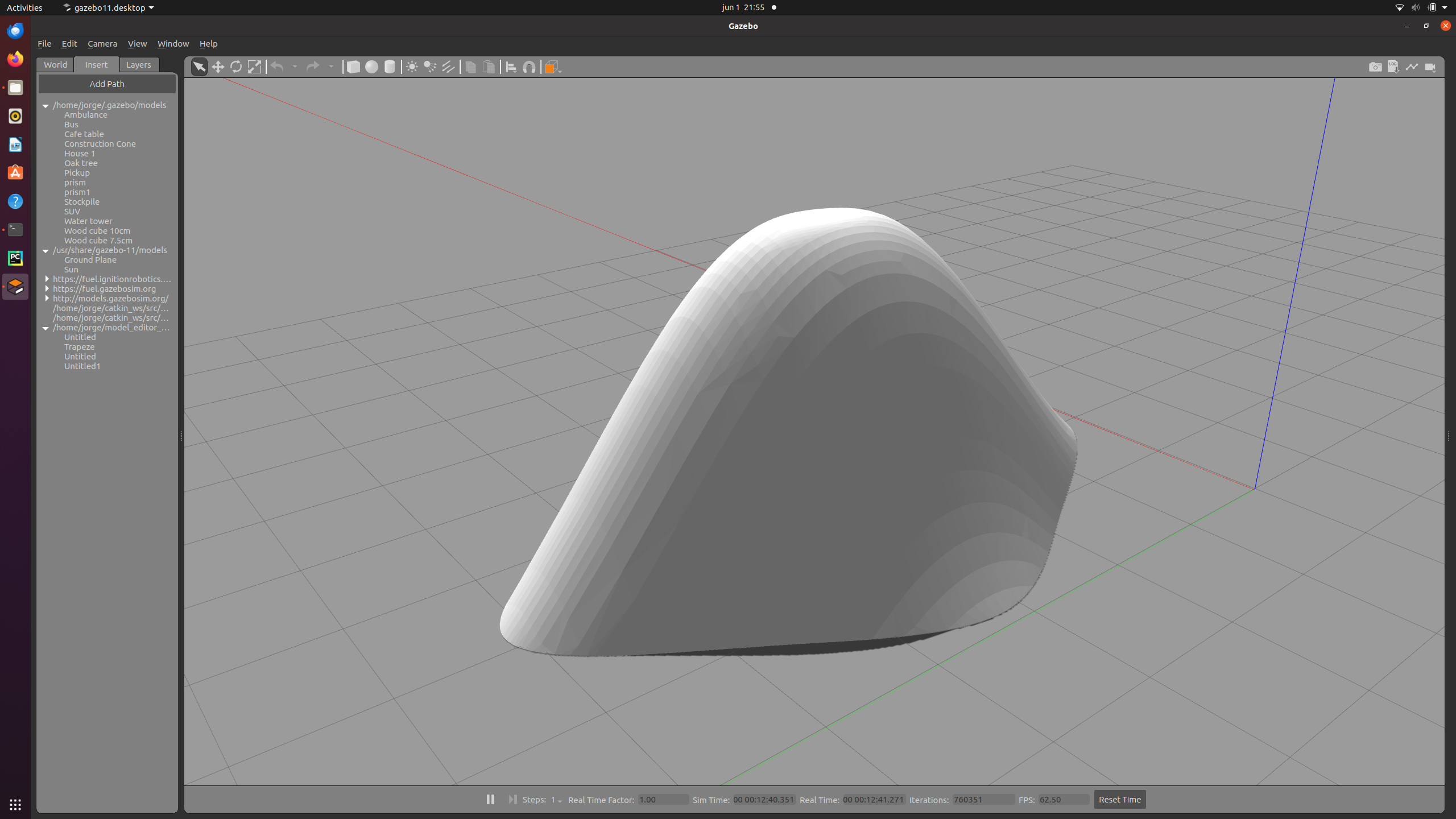This screenshot has width=1456, height=819.
Task: Insert a sphere shape
Action: point(371,67)
